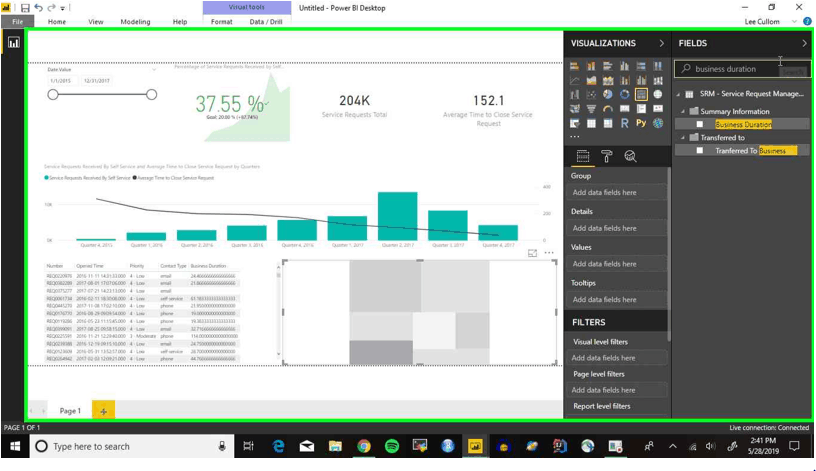Collapse the Summary Information folder
This screenshot has height=471, width=816.
tap(683, 111)
